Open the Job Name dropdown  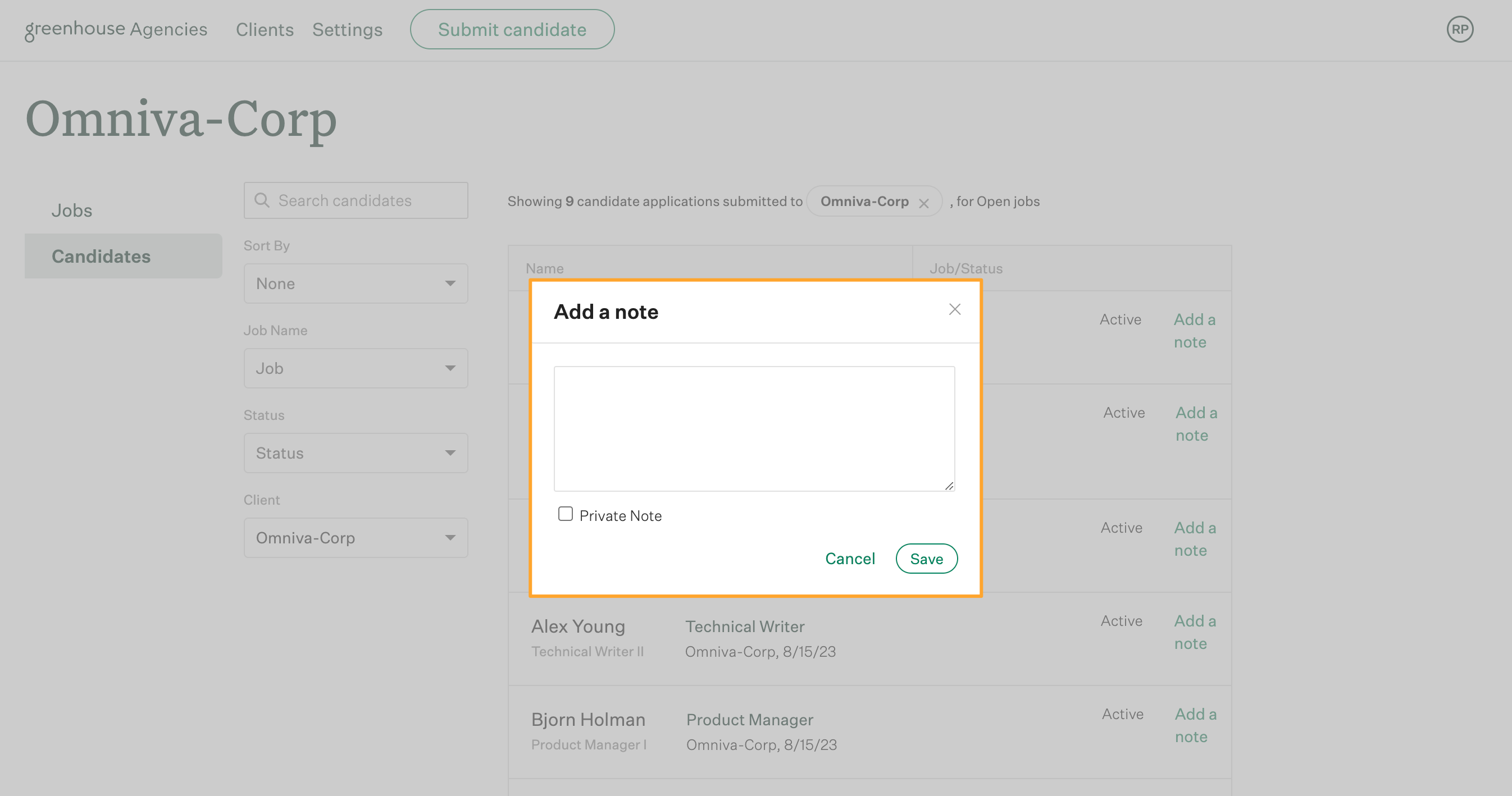(356, 368)
